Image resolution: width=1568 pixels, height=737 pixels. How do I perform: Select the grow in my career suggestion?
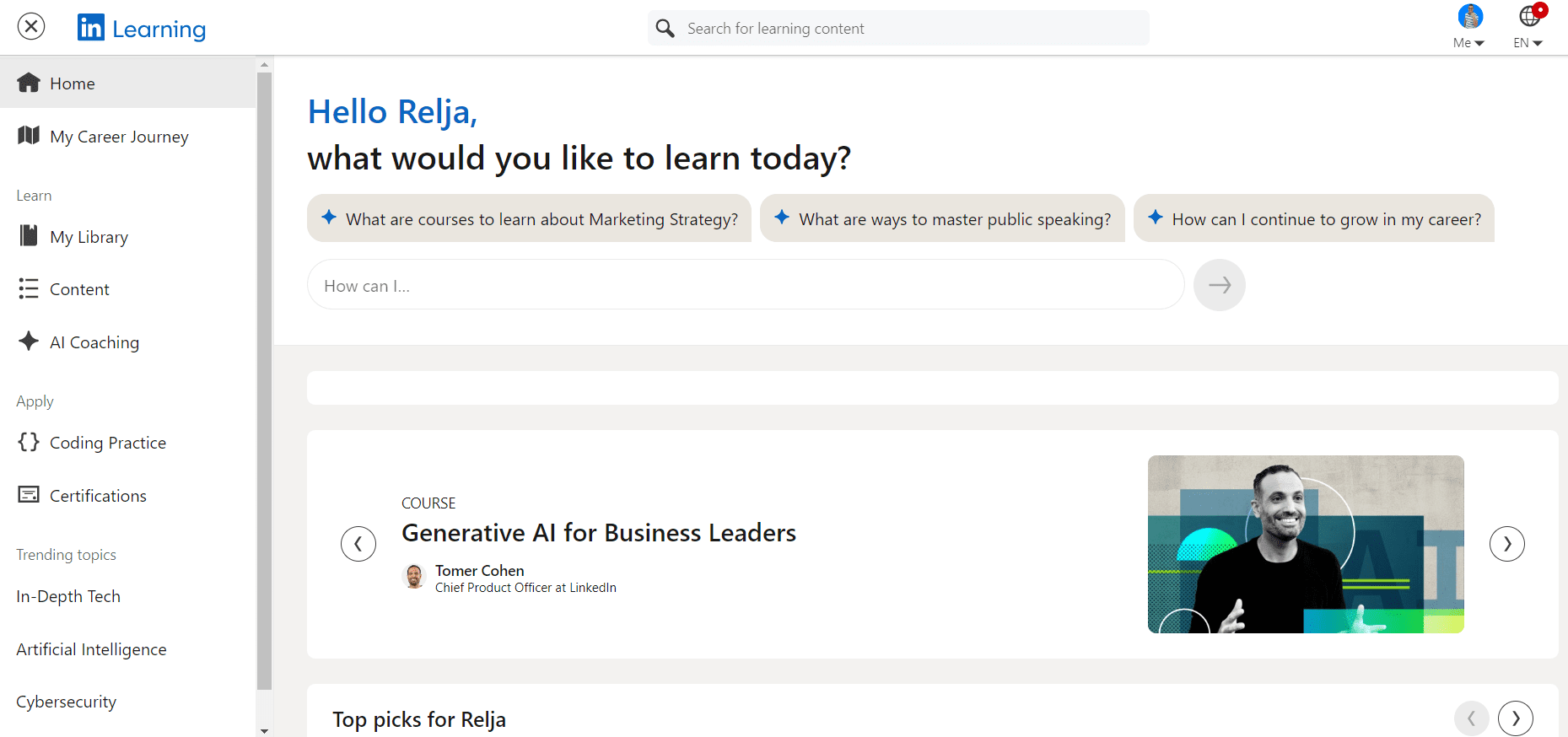(x=1314, y=218)
